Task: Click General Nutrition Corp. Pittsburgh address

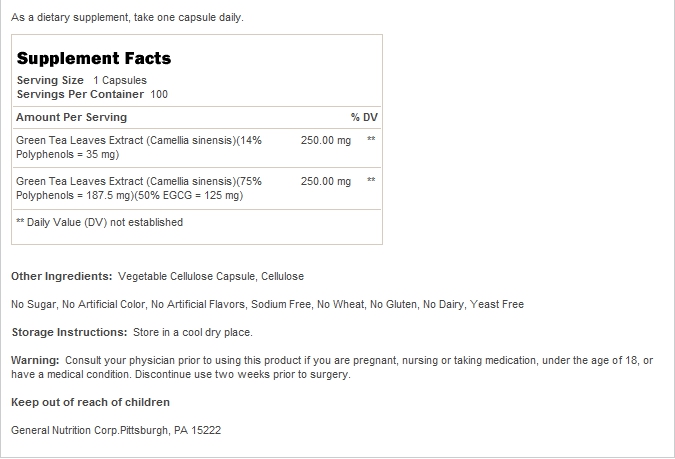Action: point(116,430)
